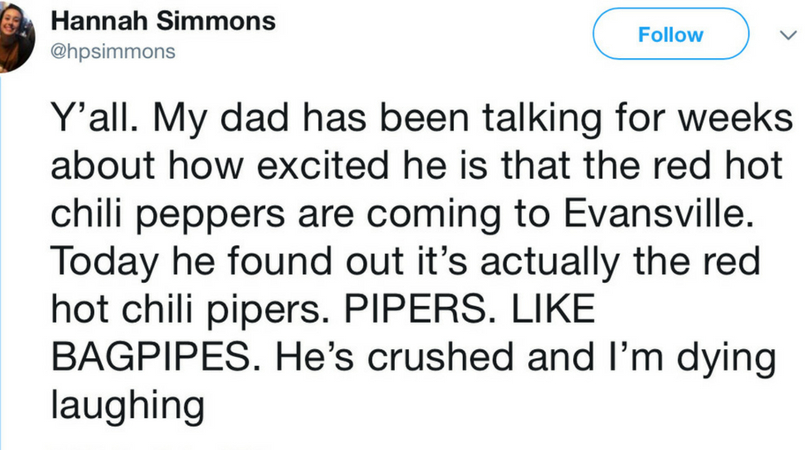Click the phrase "chili peppers"

click(x=168, y=215)
